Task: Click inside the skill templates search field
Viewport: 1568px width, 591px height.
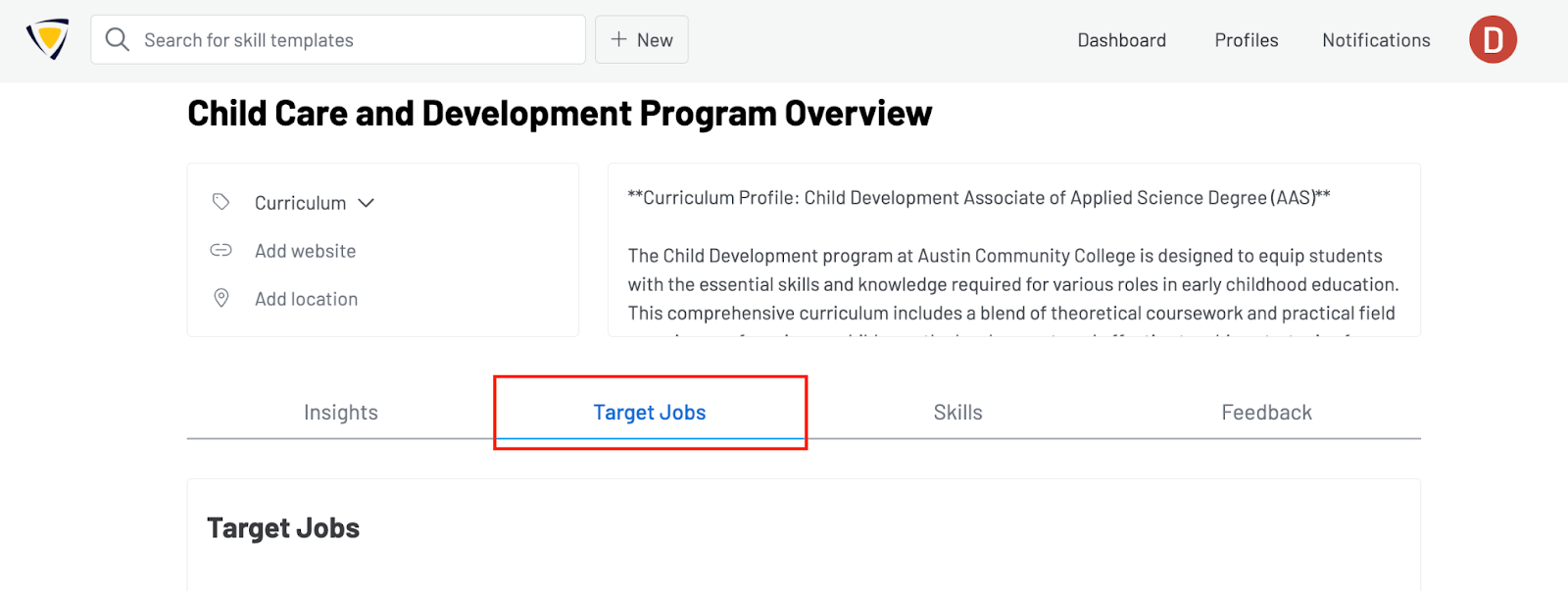Action: click(x=338, y=39)
